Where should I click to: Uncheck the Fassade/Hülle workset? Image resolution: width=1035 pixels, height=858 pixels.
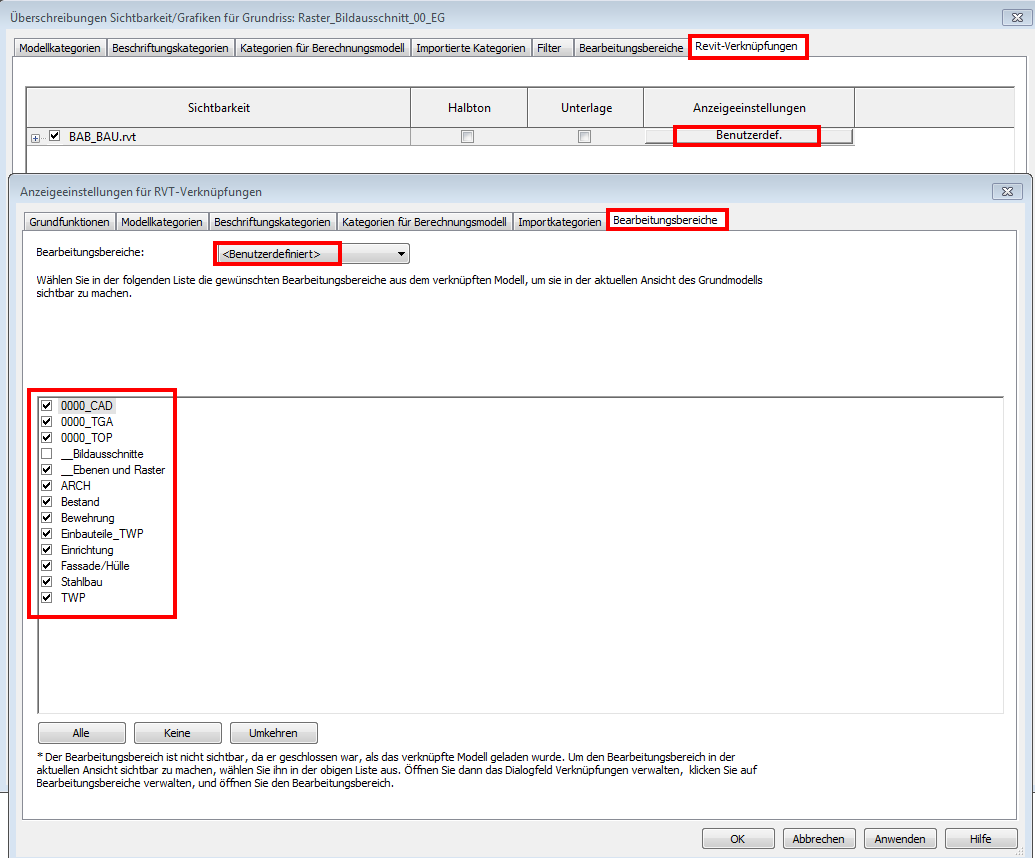click(x=46, y=566)
